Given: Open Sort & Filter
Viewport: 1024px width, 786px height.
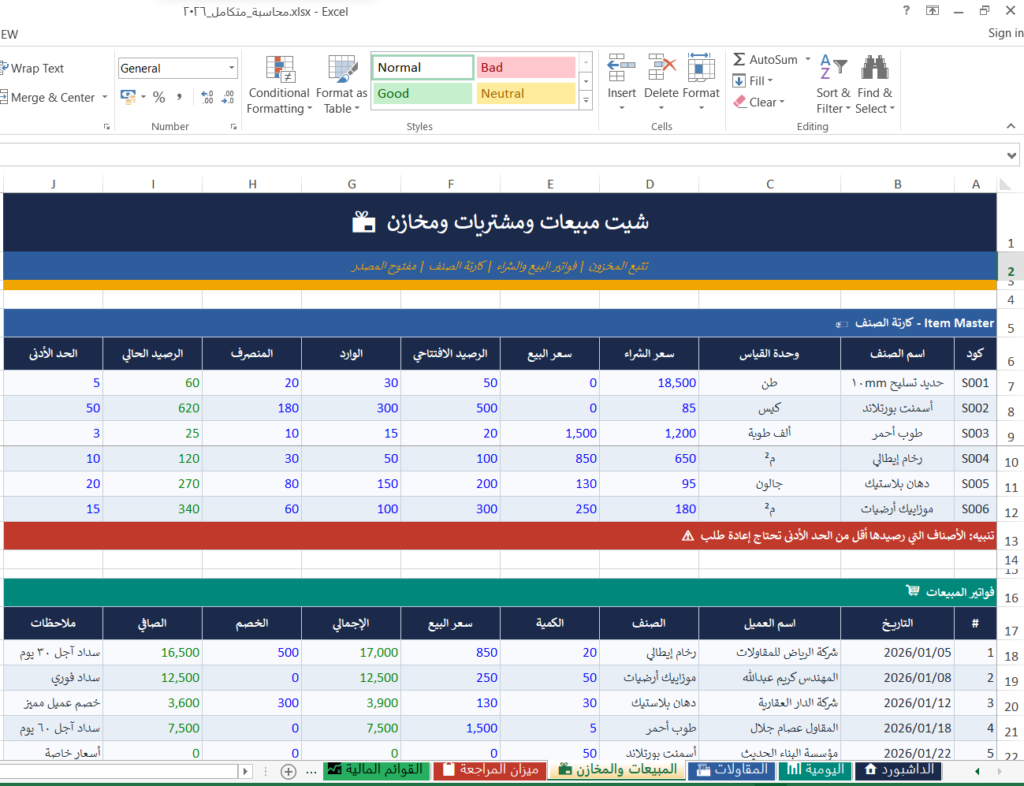Looking at the screenshot, I should pyautogui.click(x=833, y=86).
